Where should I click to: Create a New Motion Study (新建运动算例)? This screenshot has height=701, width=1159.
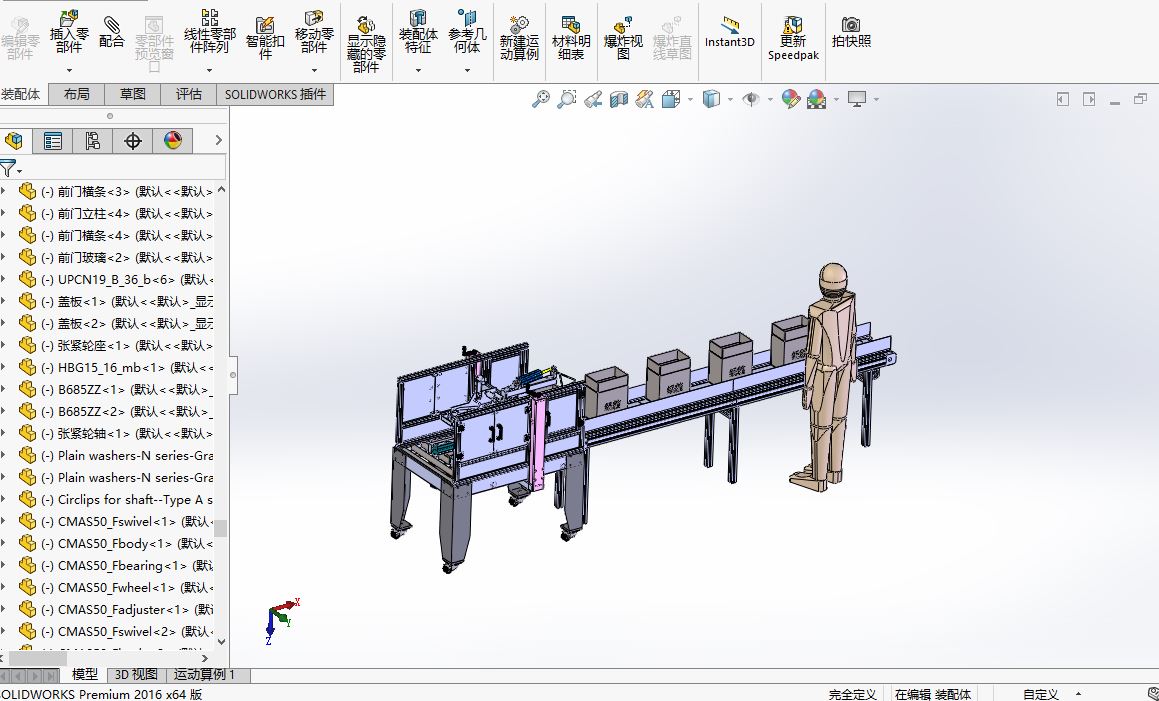coord(519,37)
